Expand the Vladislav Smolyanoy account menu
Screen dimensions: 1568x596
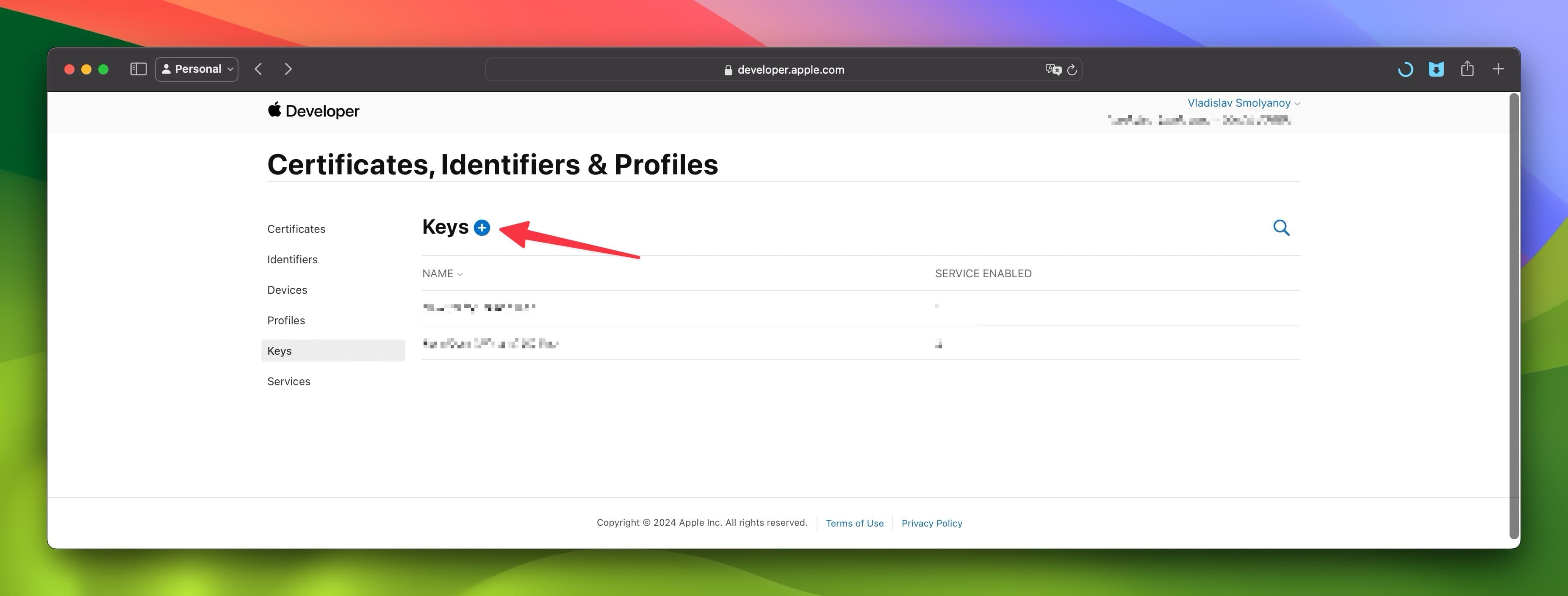coord(1244,103)
